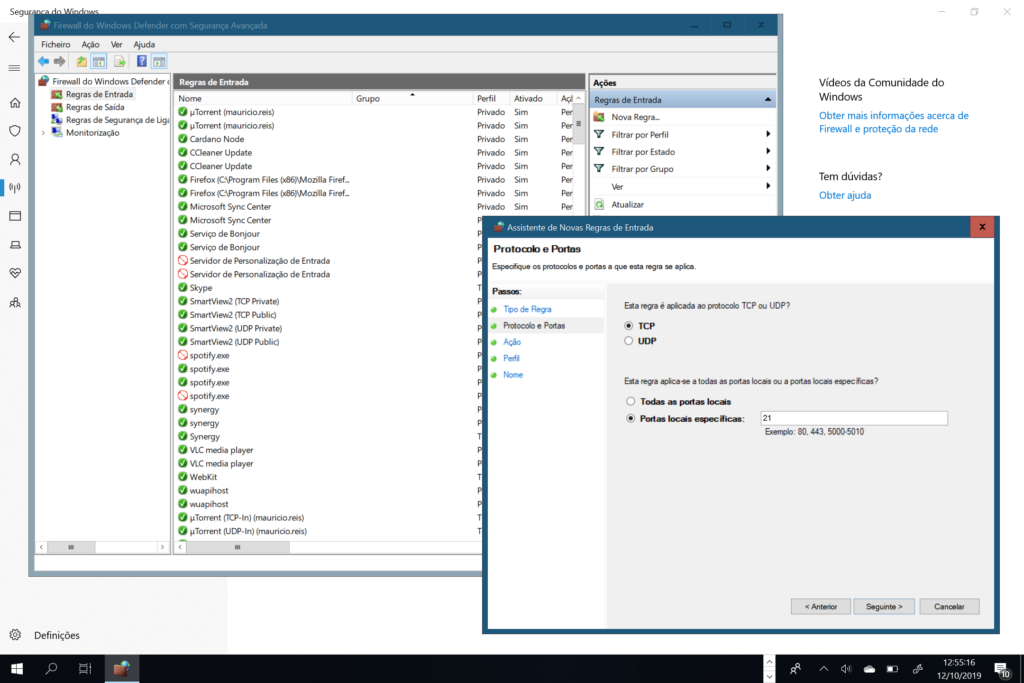
Task: Cancel the new inbound rule wizard
Action: 949,607
